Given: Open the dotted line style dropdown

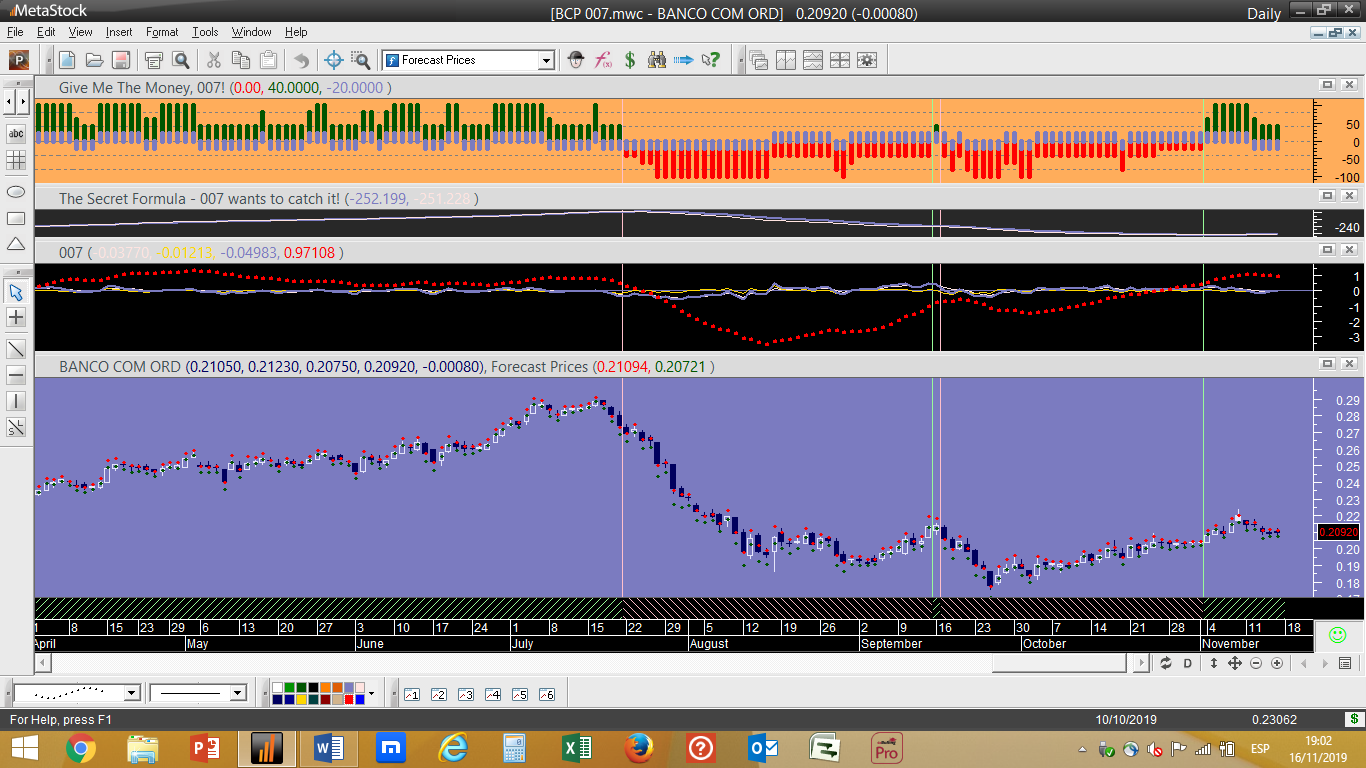Looking at the screenshot, I should click(x=131, y=693).
